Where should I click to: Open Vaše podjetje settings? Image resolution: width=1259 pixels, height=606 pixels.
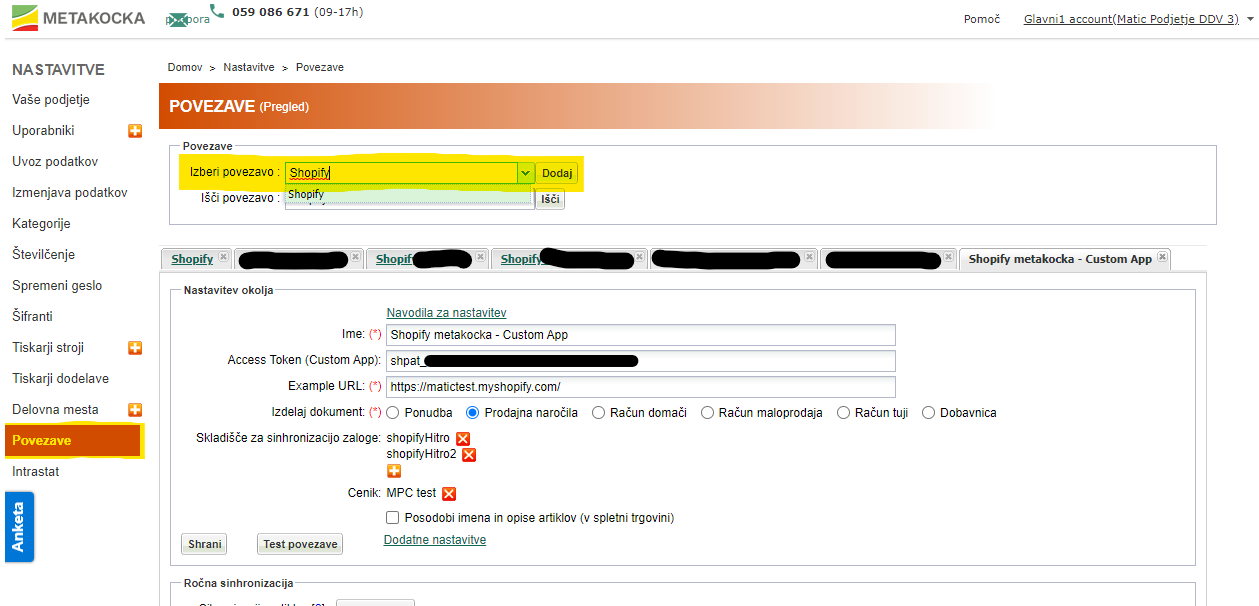click(x=51, y=100)
